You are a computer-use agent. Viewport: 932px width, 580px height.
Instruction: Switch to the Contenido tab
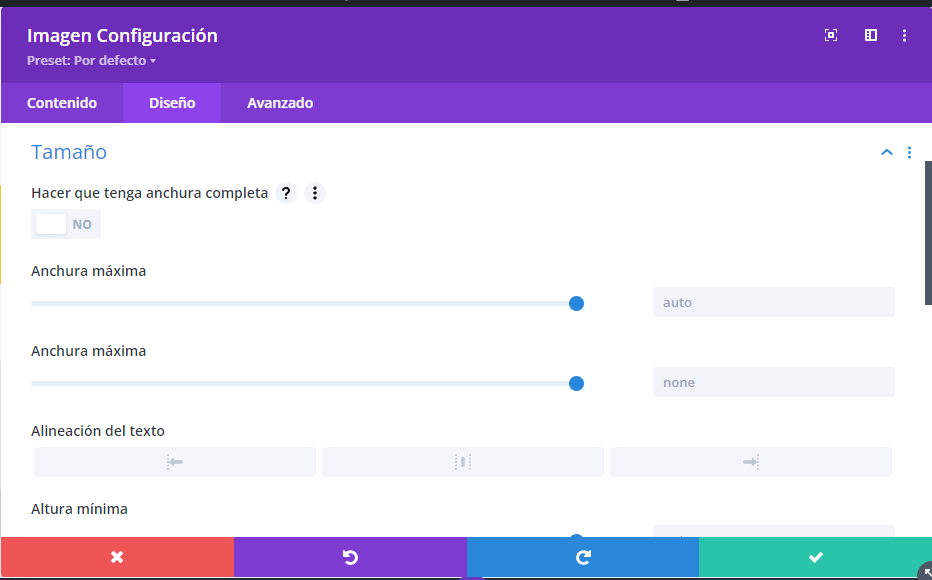point(62,103)
